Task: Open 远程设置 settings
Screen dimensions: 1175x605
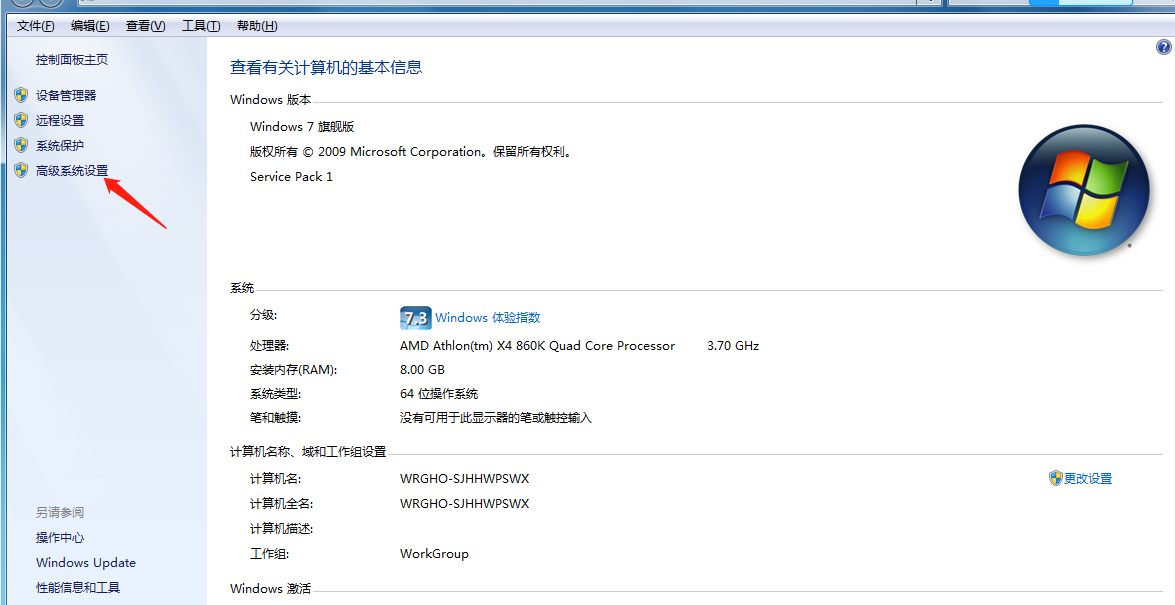Action: pyautogui.click(x=60, y=120)
